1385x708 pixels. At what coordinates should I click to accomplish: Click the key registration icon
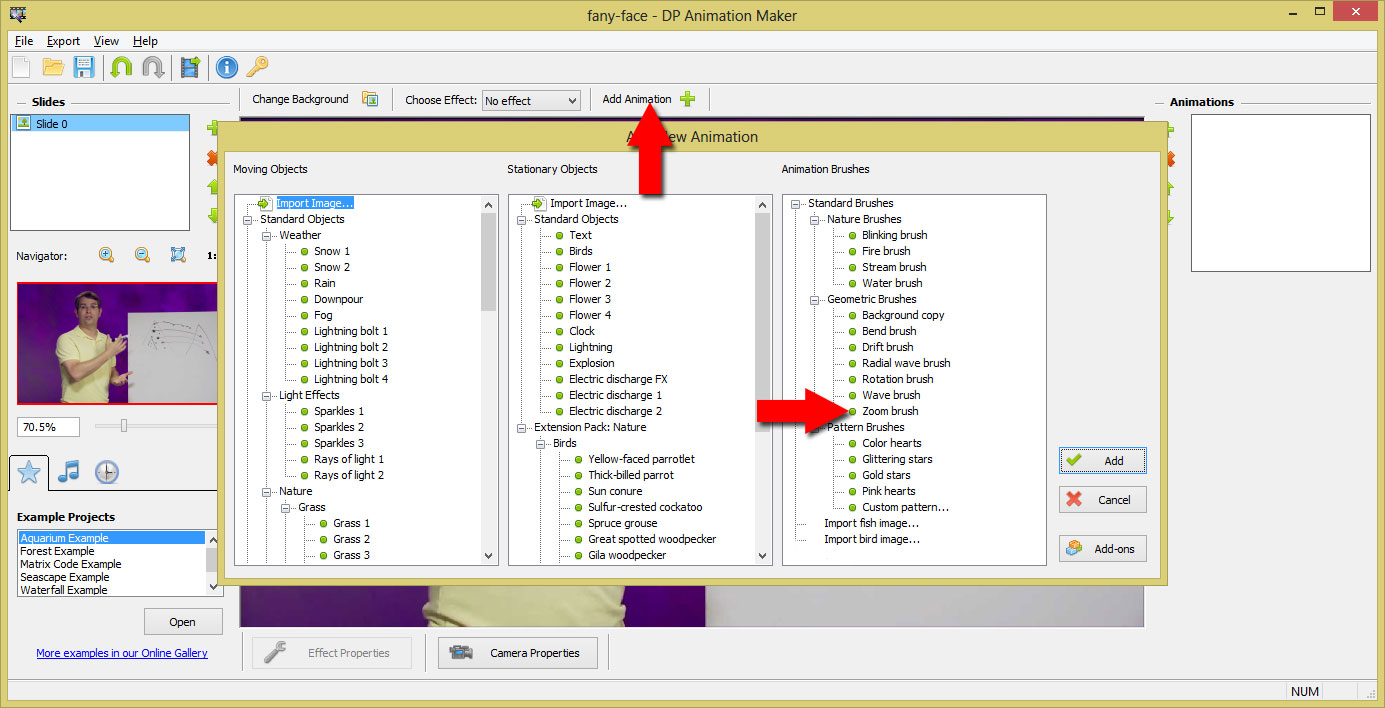[258, 67]
